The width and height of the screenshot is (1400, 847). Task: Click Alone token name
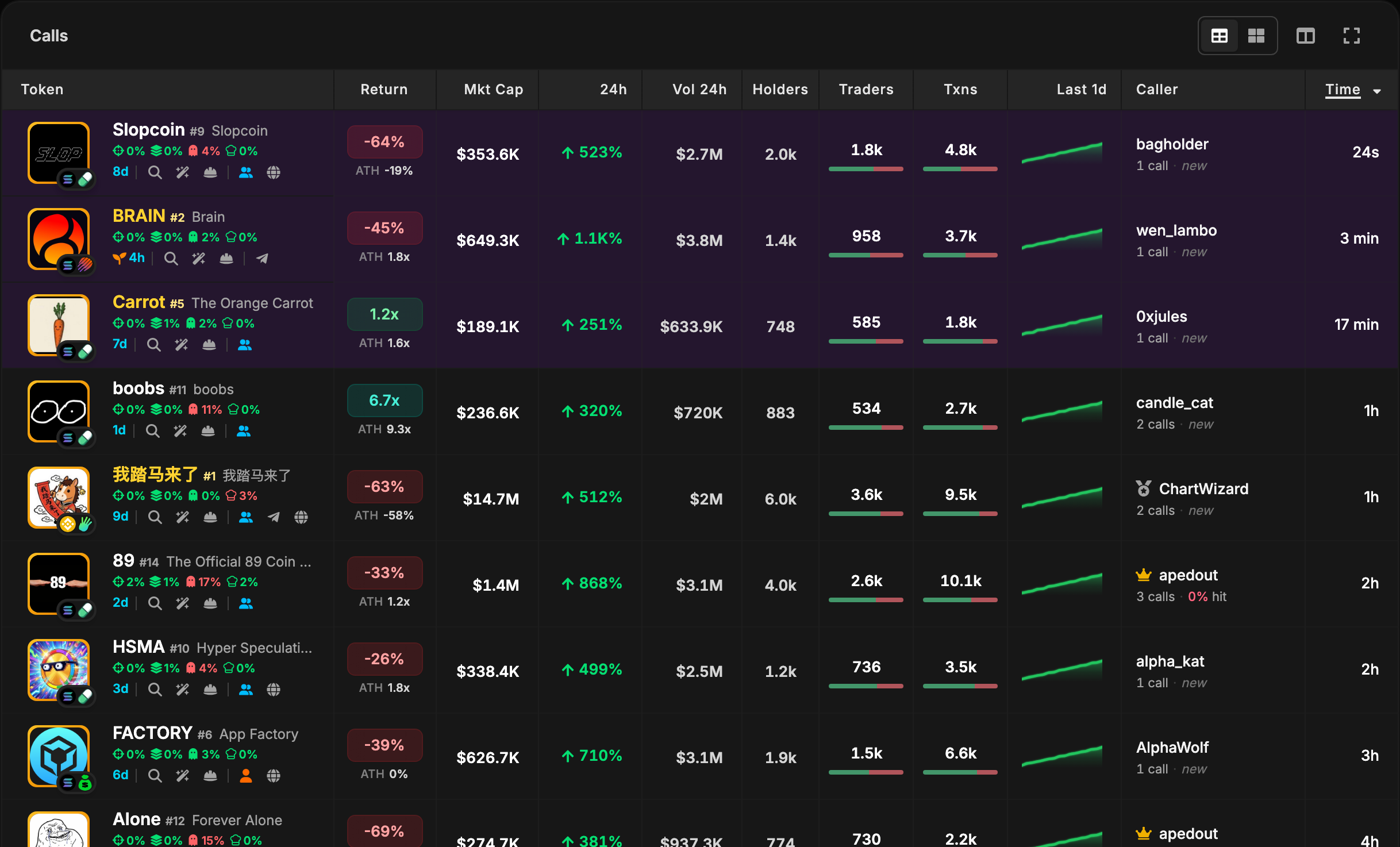pos(136,819)
